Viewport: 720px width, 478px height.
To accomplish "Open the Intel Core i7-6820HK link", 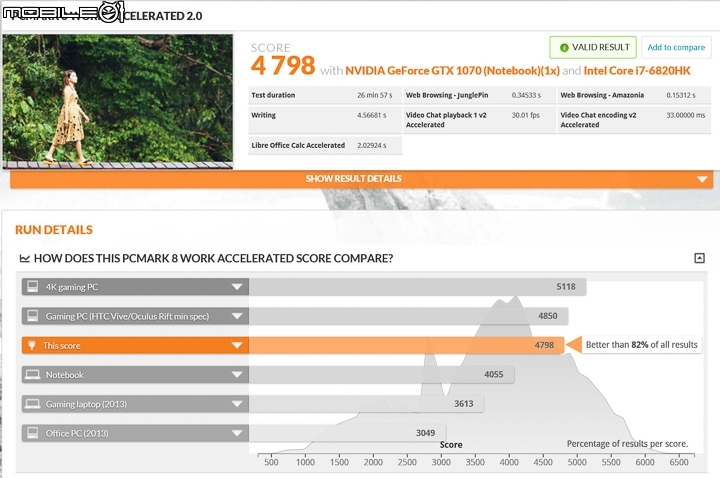I will click(x=637, y=71).
